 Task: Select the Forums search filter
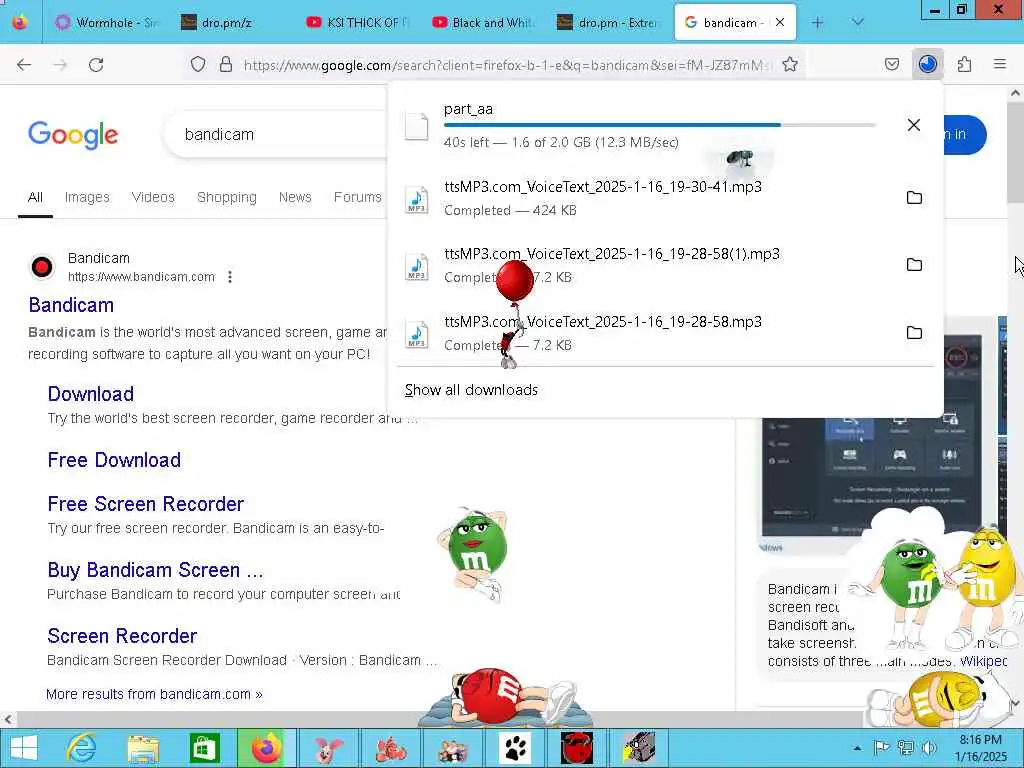357,197
